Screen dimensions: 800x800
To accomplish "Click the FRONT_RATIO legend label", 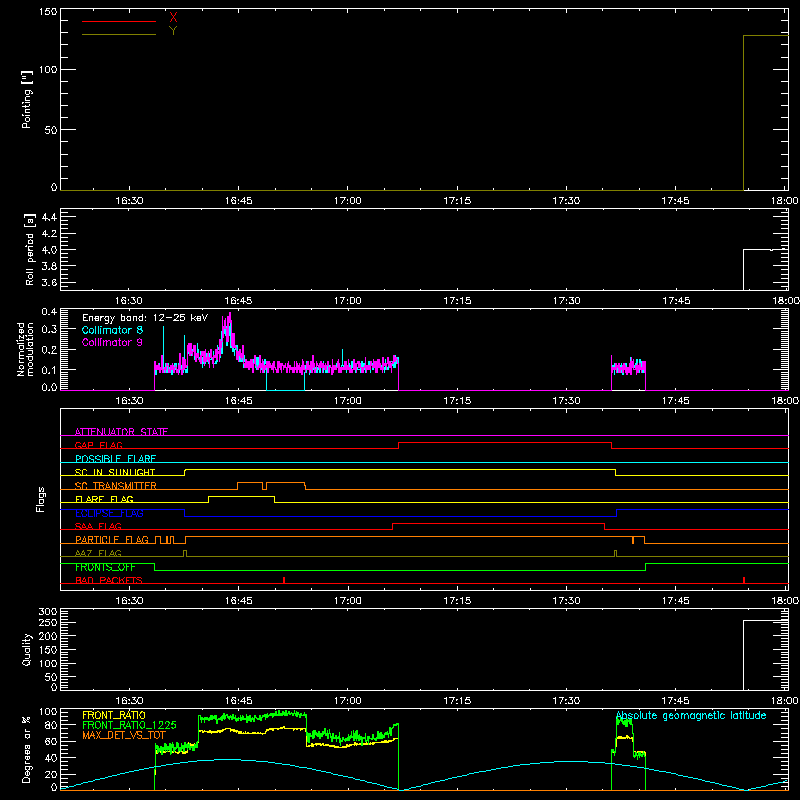I will click(x=114, y=715).
